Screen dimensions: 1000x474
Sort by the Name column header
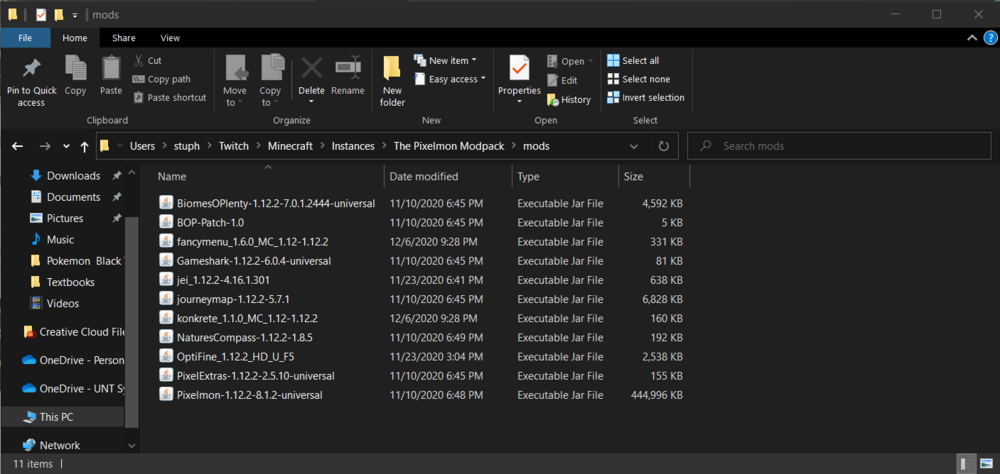coord(268,177)
